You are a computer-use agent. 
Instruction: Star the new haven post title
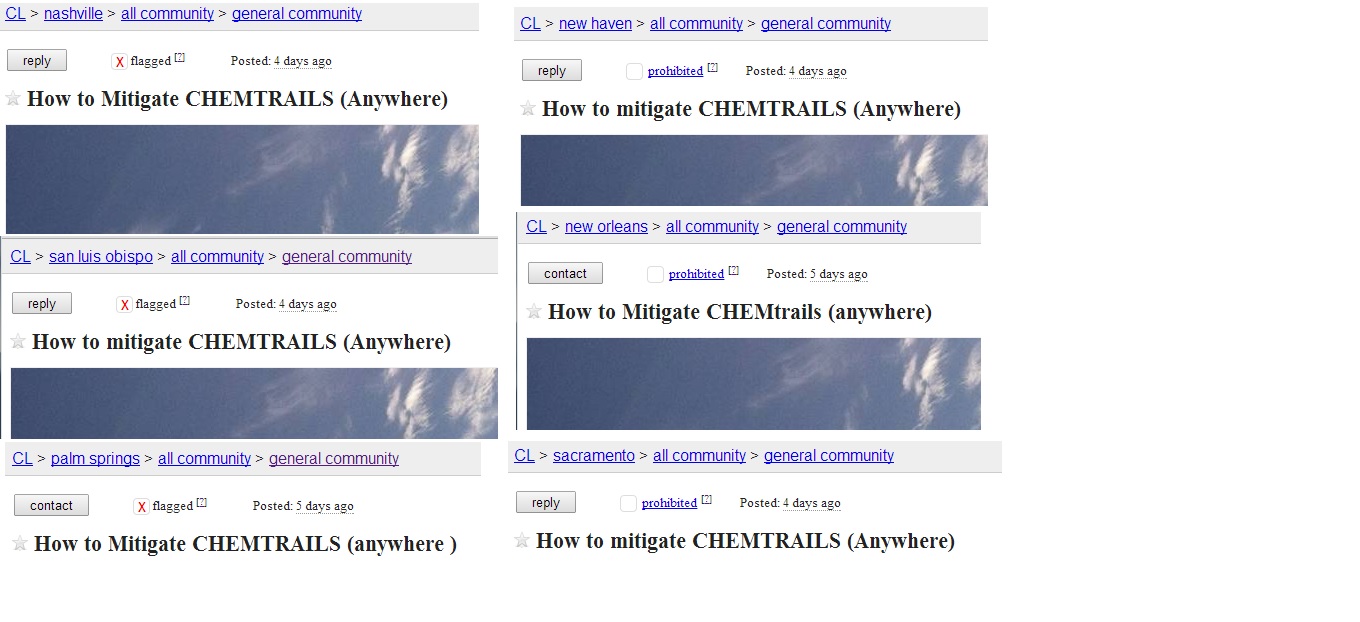pyautogui.click(x=528, y=108)
